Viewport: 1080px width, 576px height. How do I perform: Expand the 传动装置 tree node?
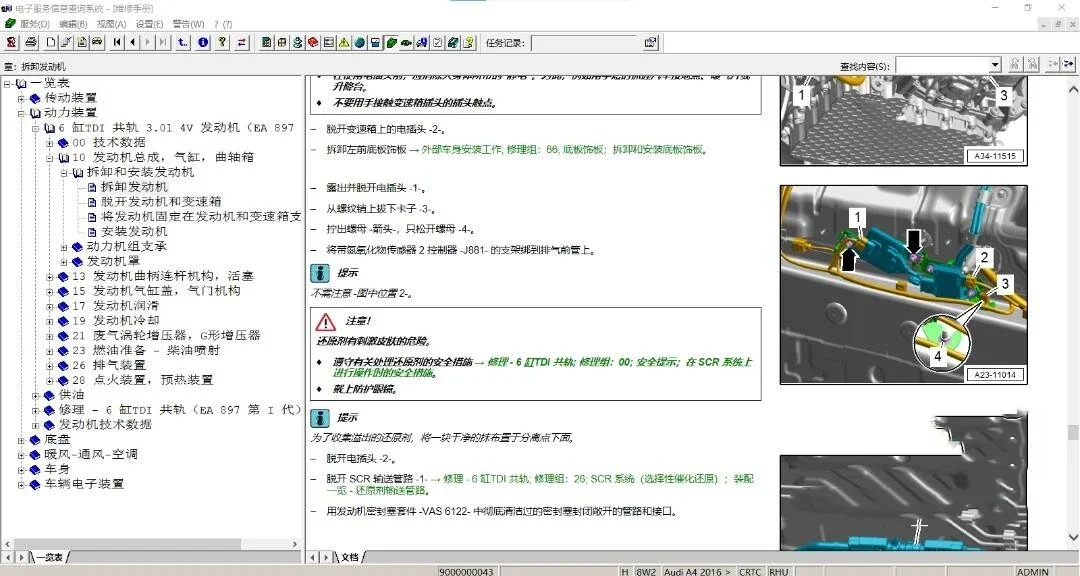tap(21, 99)
